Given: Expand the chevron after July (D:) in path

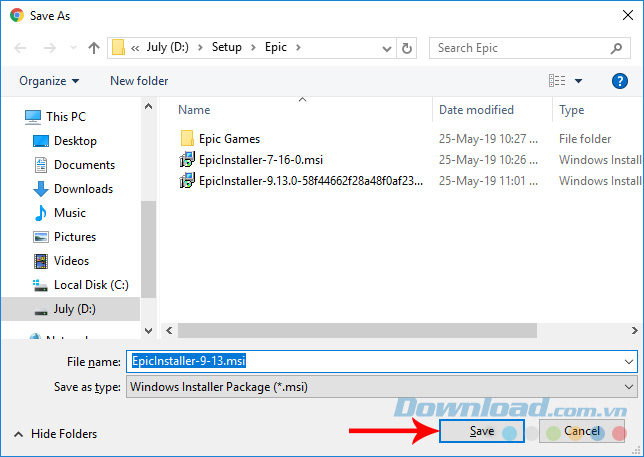Looking at the screenshot, I should [x=200, y=48].
